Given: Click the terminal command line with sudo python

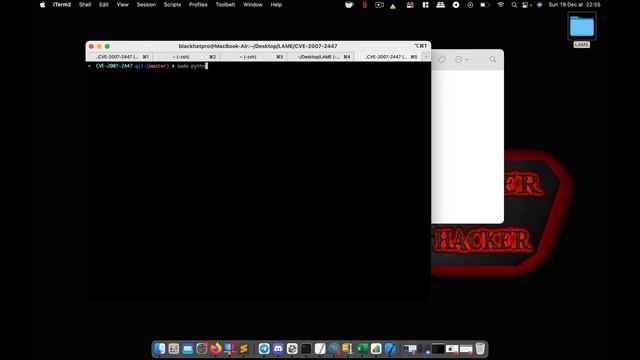Looking at the screenshot, I should [x=192, y=66].
